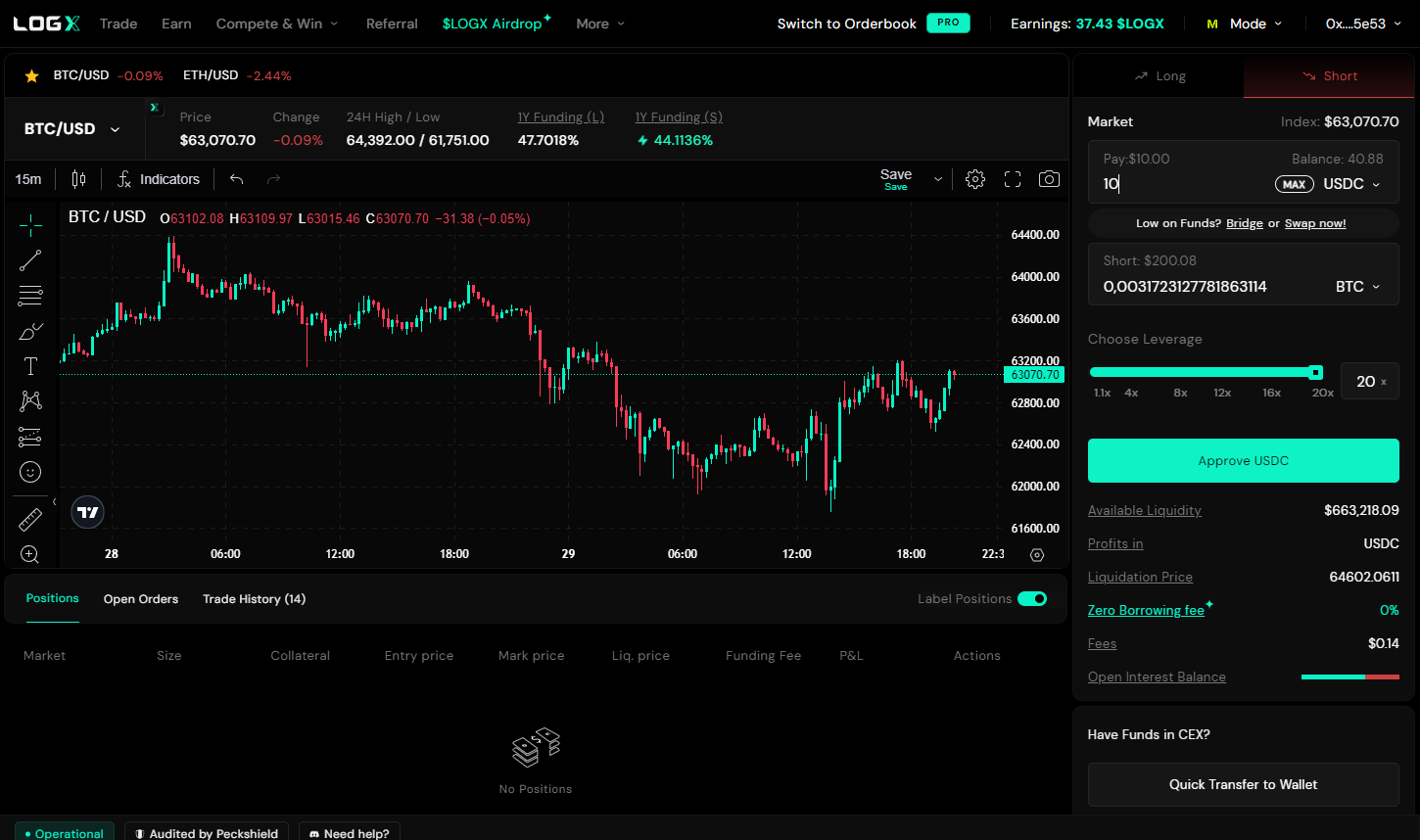Open the emoji icons tool
This screenshot has height=840, width=1420.
click(x=30, y=472)
